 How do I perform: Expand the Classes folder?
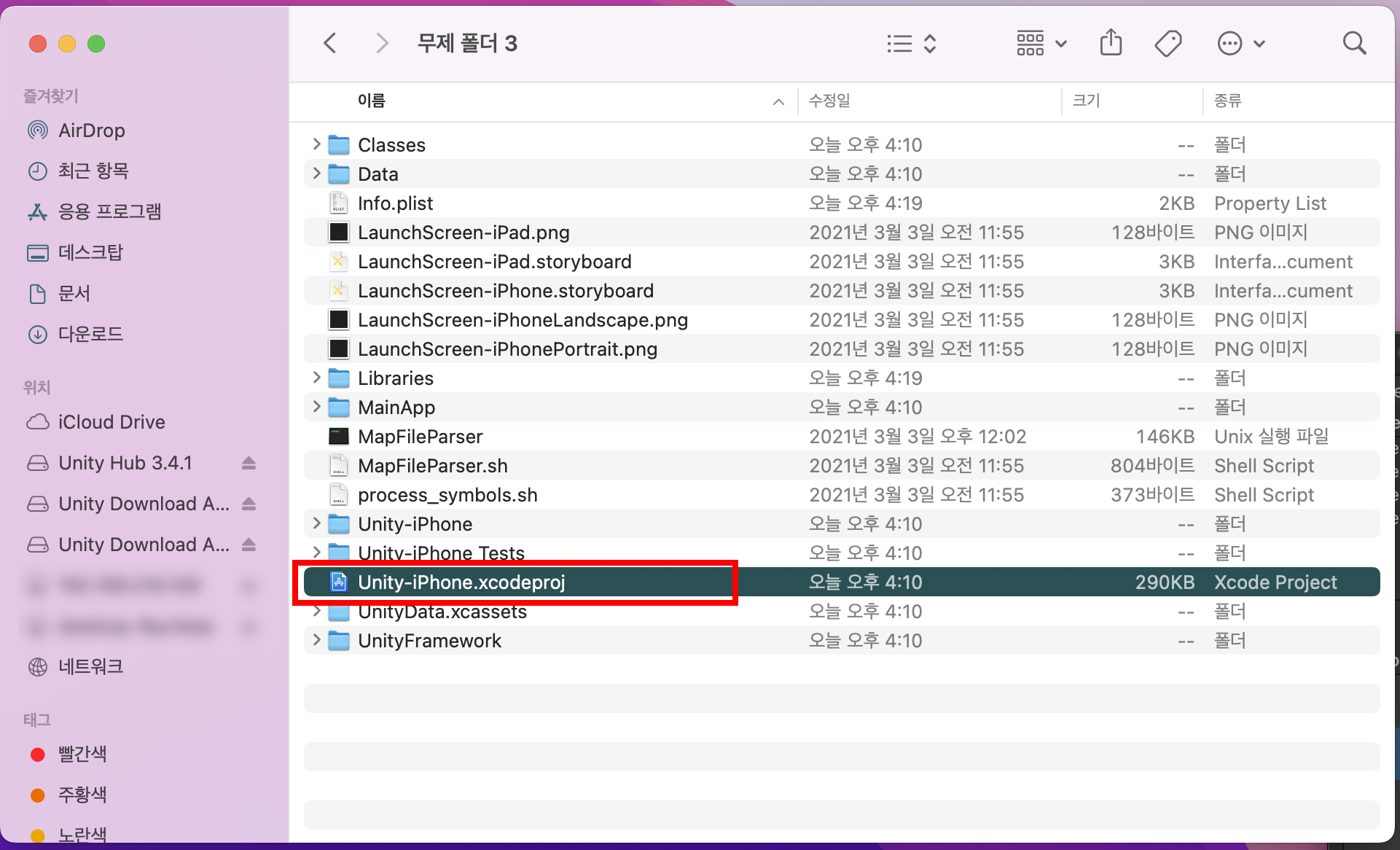[316, 144]
